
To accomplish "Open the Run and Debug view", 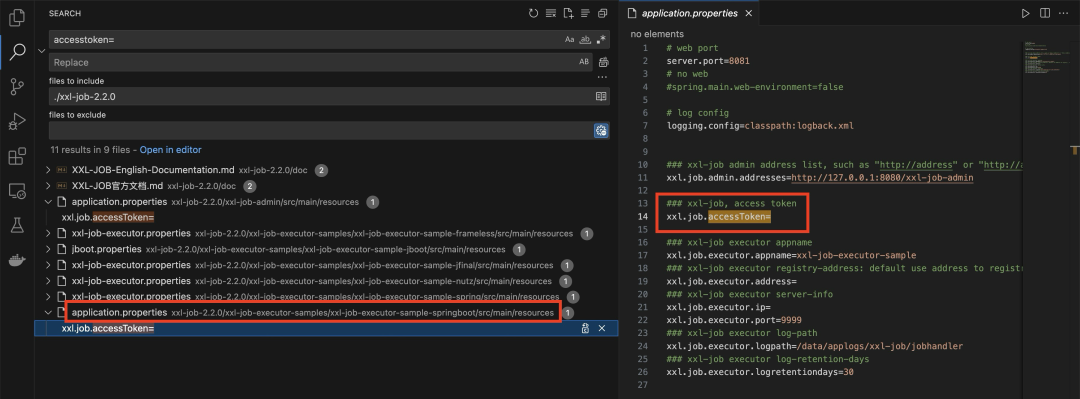I will click(x=17, y=122).
